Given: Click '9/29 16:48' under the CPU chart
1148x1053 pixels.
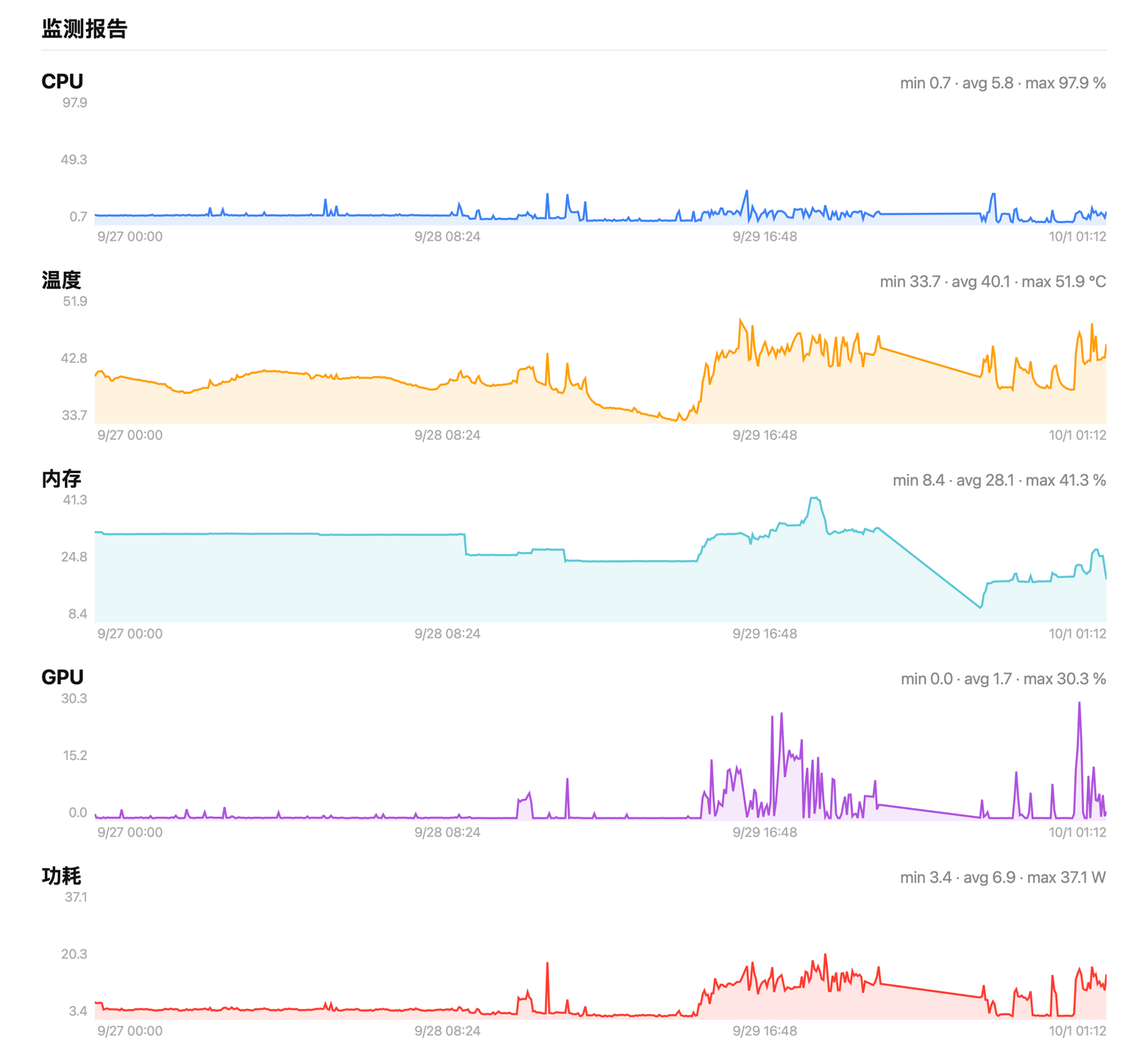Looking at the screenshot, I should point(765,237).
